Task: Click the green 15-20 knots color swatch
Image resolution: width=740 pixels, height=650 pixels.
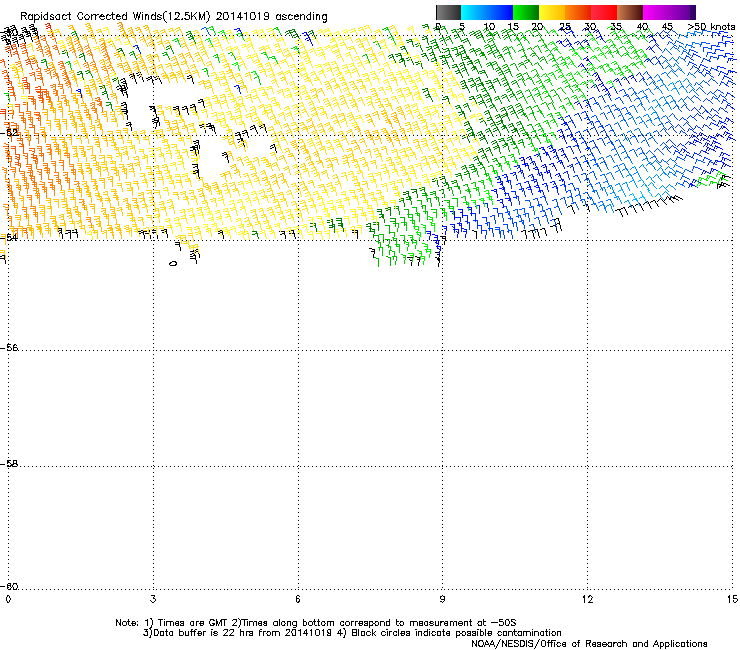Action: (x=526, y=12)
